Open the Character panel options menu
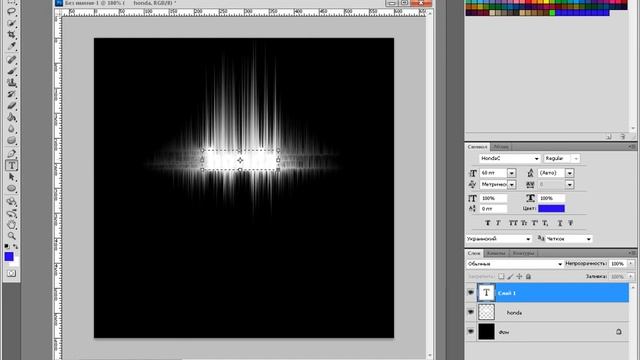This screenshot has height=360, width=640. click(x=632, y=147)
